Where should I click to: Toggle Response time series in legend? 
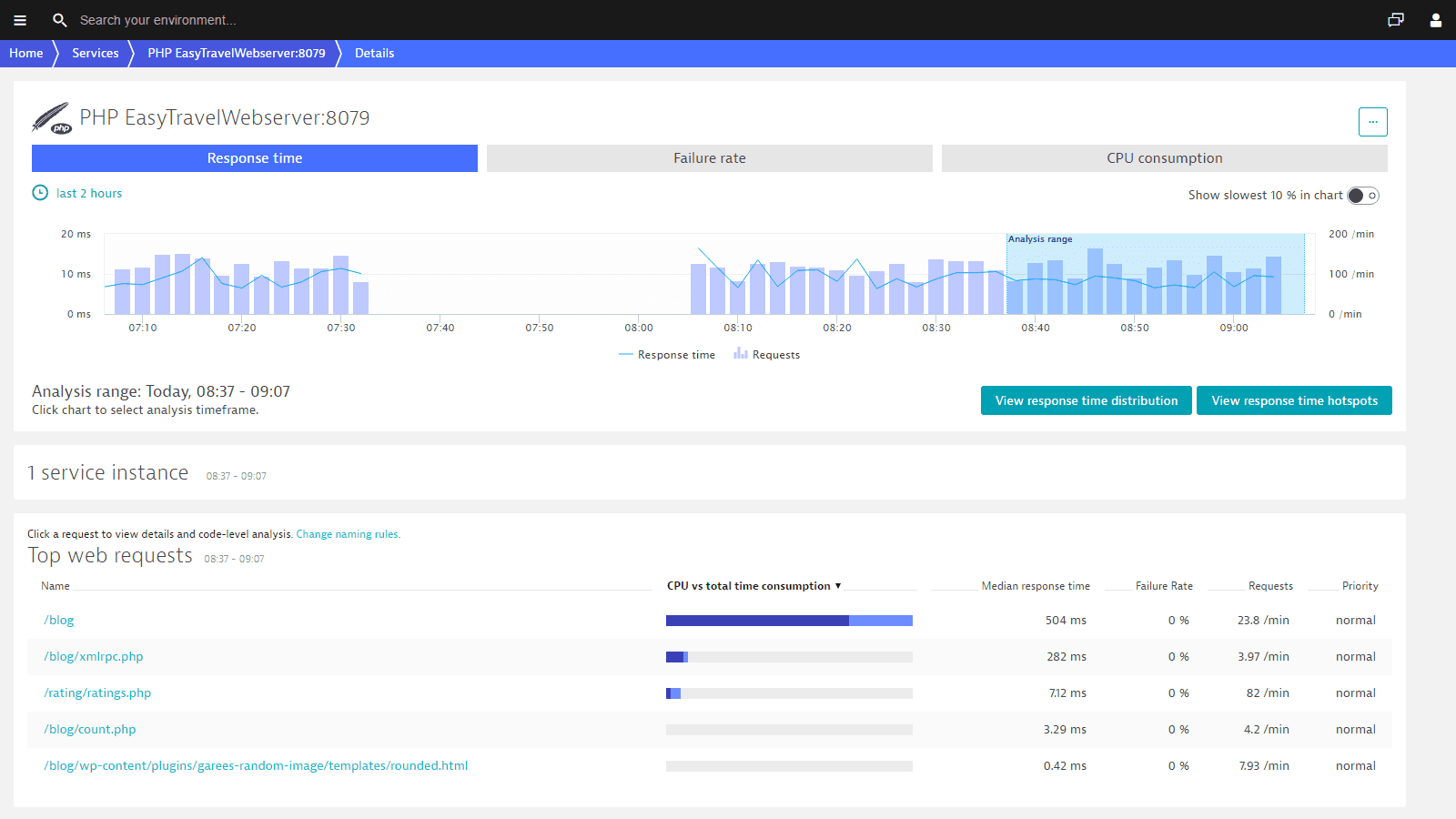[x=667, y=355]
